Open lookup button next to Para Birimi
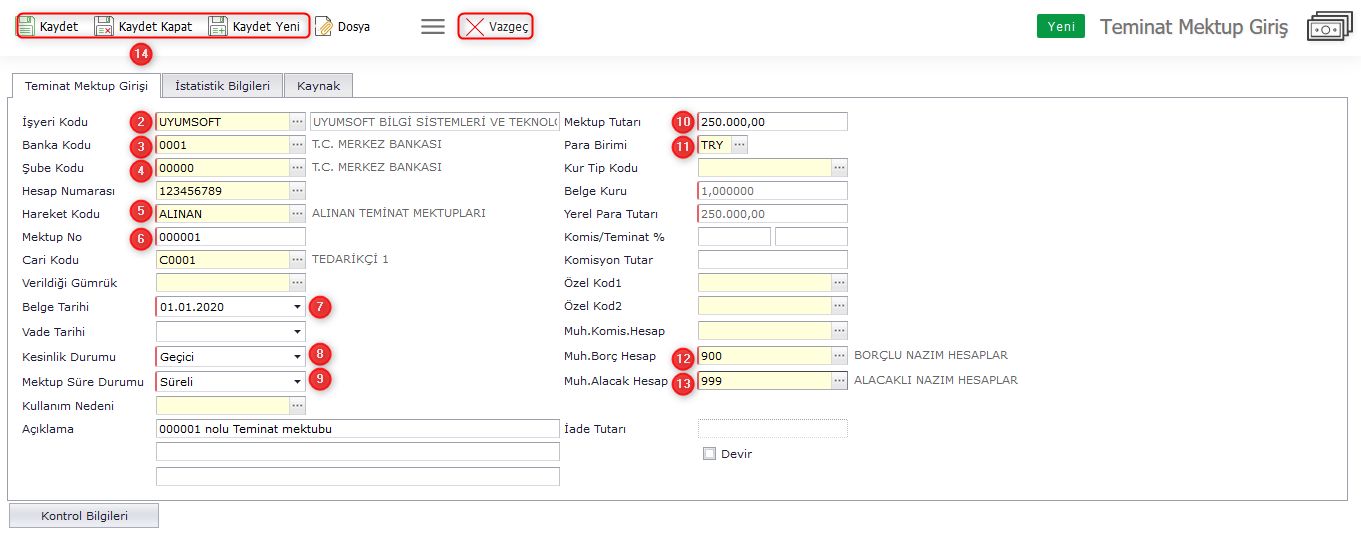Image resolution: width=1361 pixels, height=536 pixels. tap(739, 145)
